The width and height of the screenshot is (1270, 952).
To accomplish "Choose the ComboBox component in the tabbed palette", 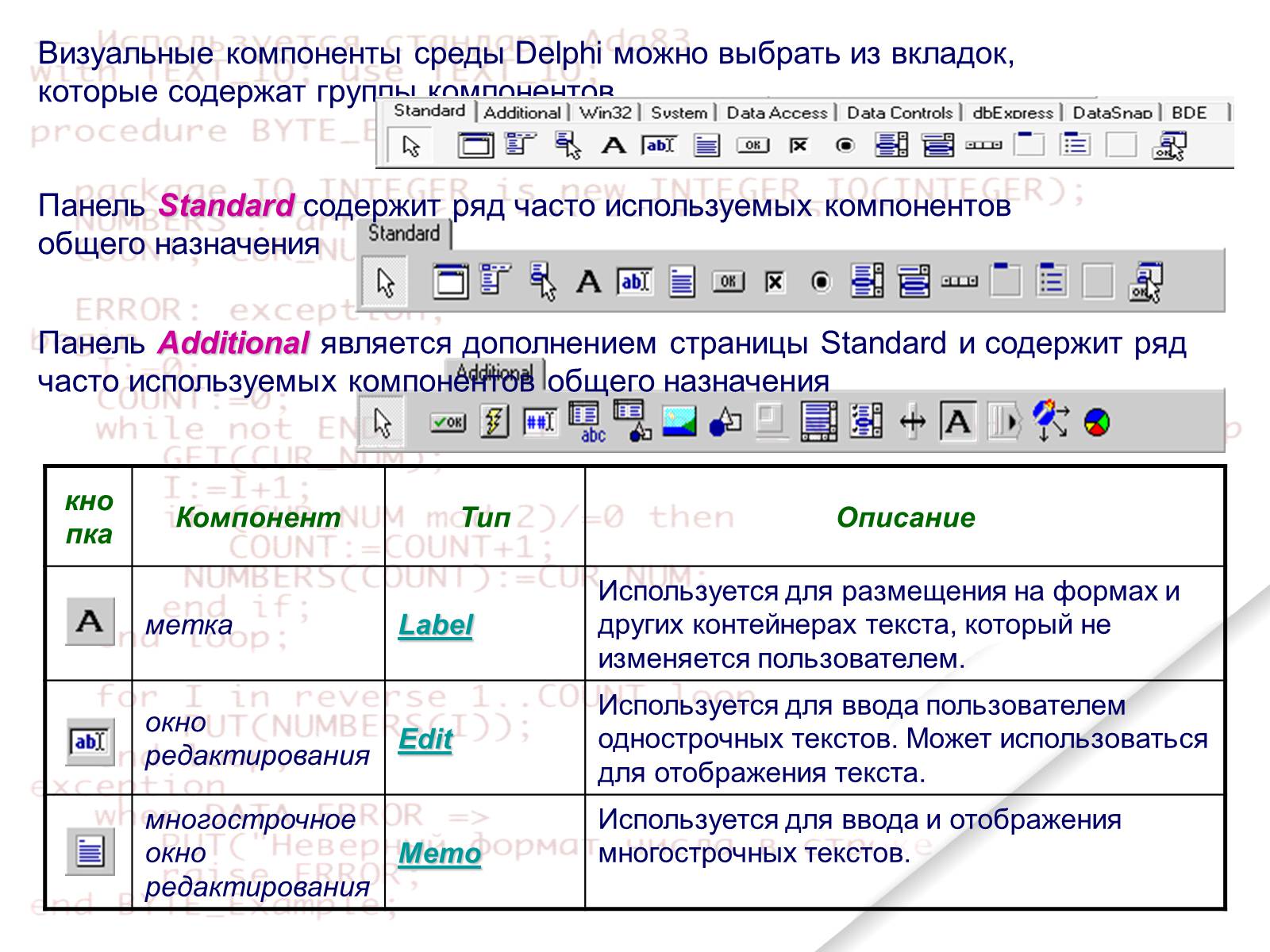I will pos(937,145).
